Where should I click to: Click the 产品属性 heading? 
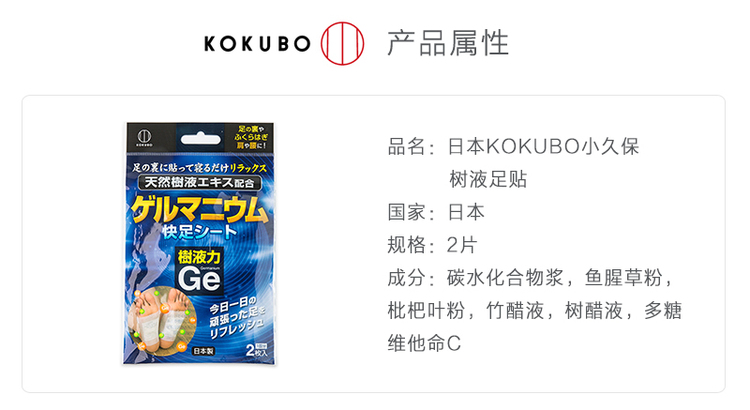448,43
